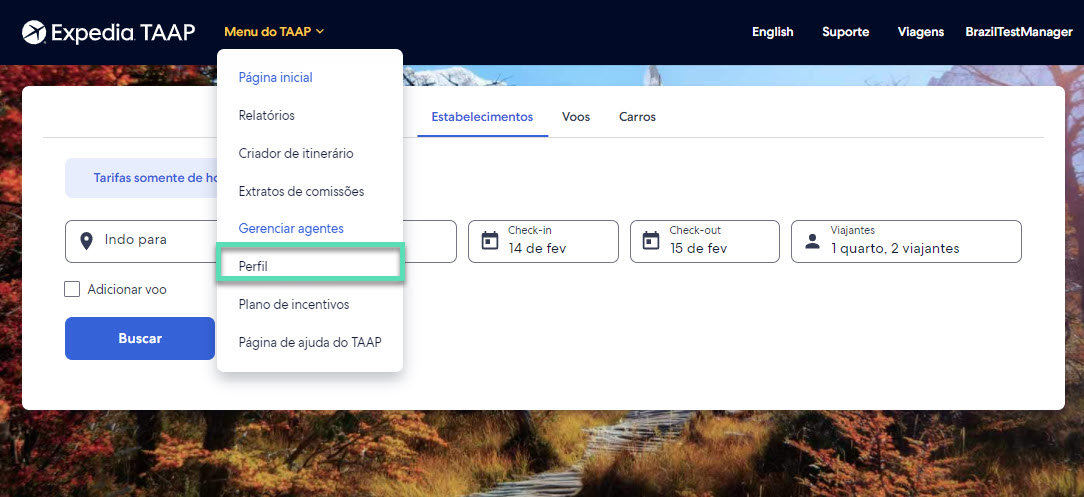Click the Expedia TAAP logo
The width and height of the screenshot is (1084, 497).
(x=109, y=32)
